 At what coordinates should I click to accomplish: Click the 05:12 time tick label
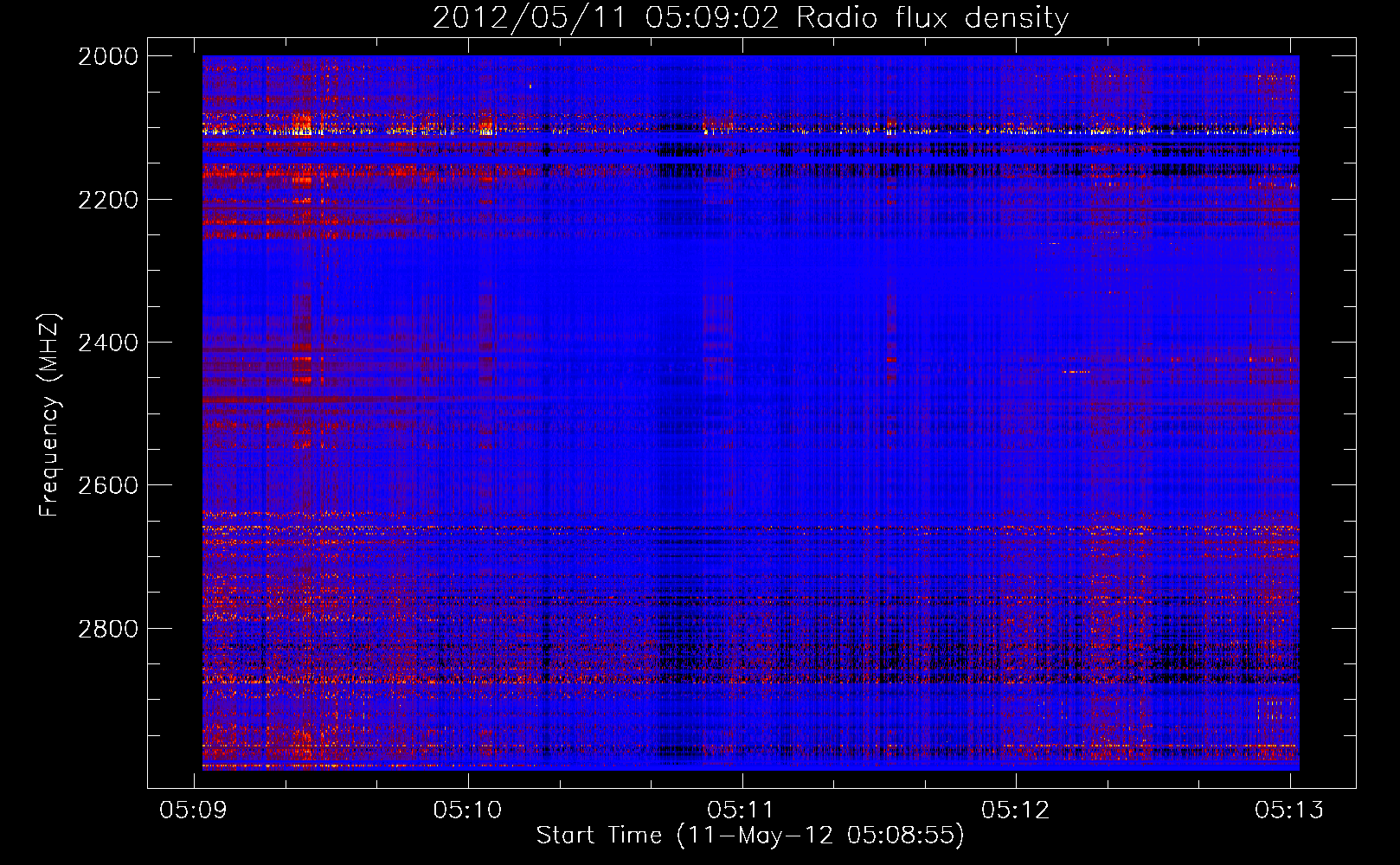(1016, 810)
